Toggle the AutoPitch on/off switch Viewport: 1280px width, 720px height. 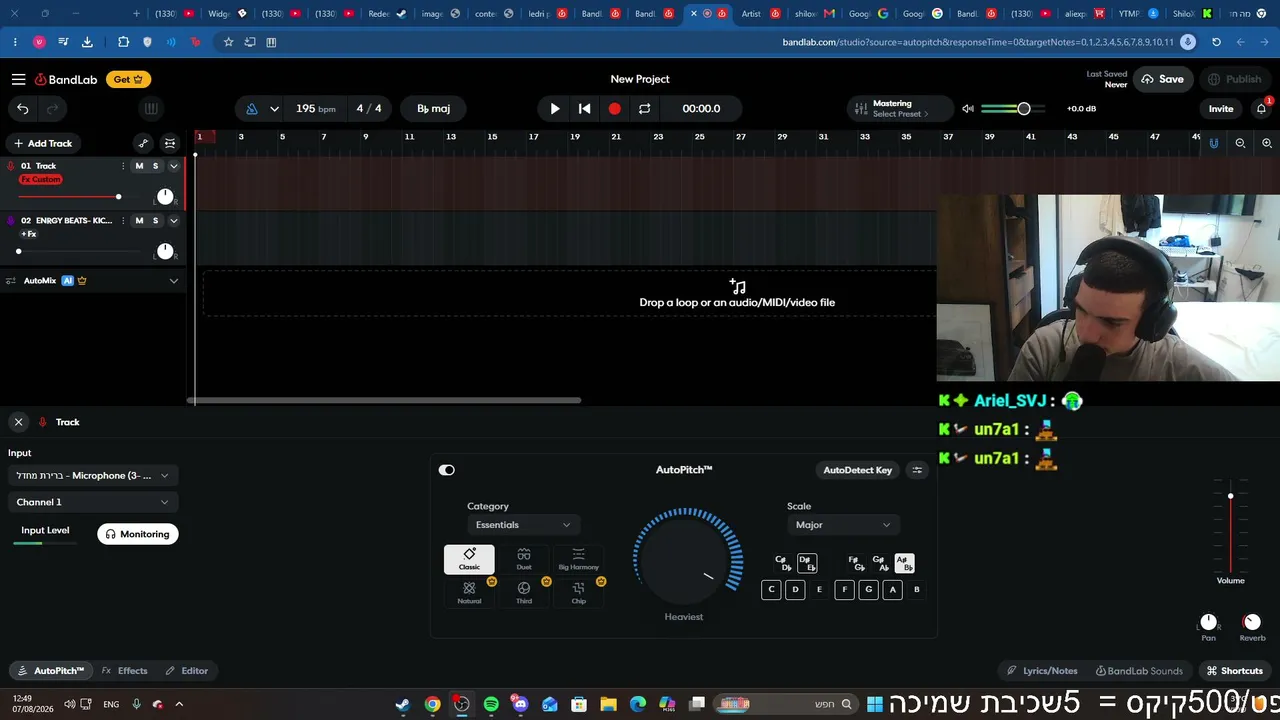pos(447,470)
